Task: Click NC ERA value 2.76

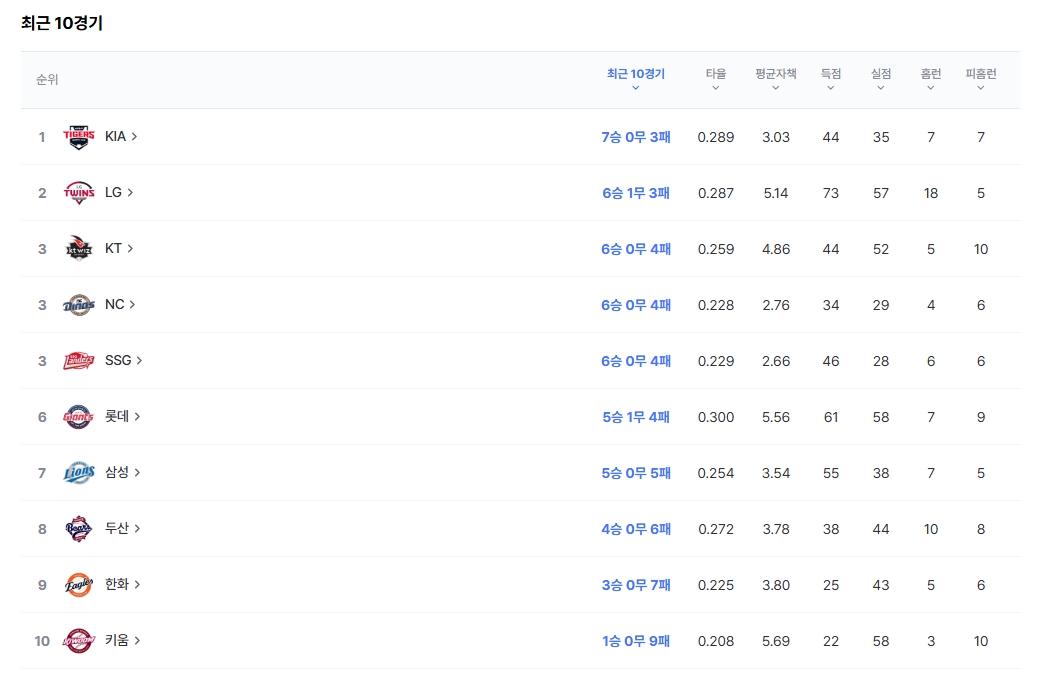Action: [x=776, y=305]
